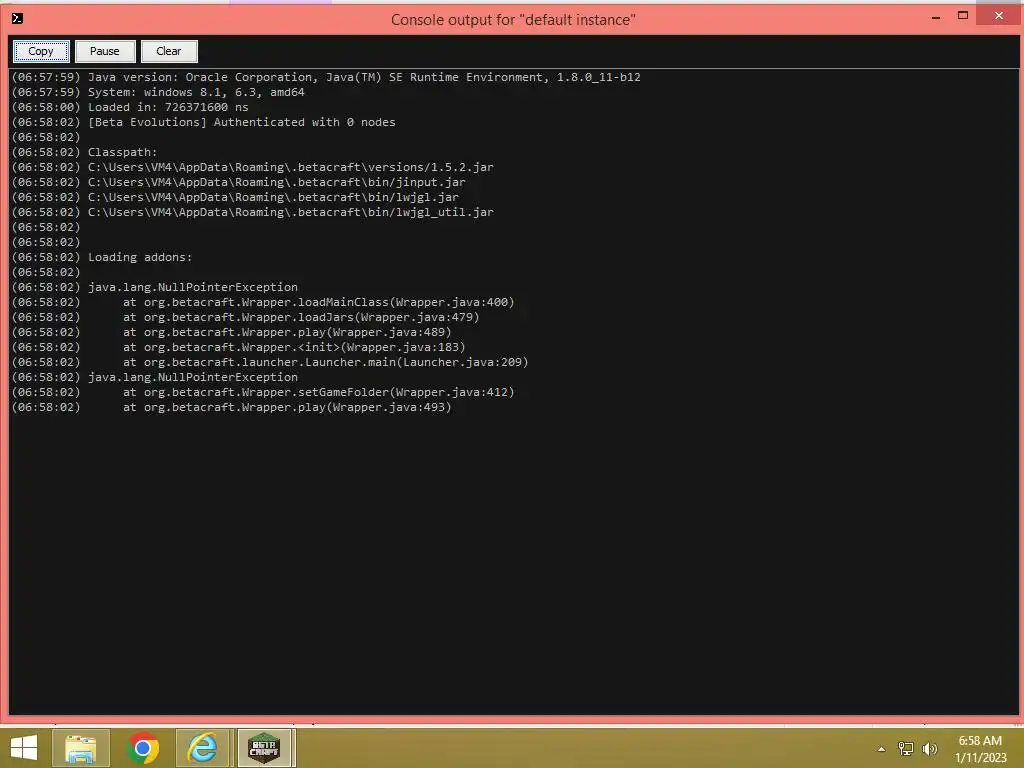1024x768 pixels.
Task: Open the volume control tray icon
Action: [930, 749]
